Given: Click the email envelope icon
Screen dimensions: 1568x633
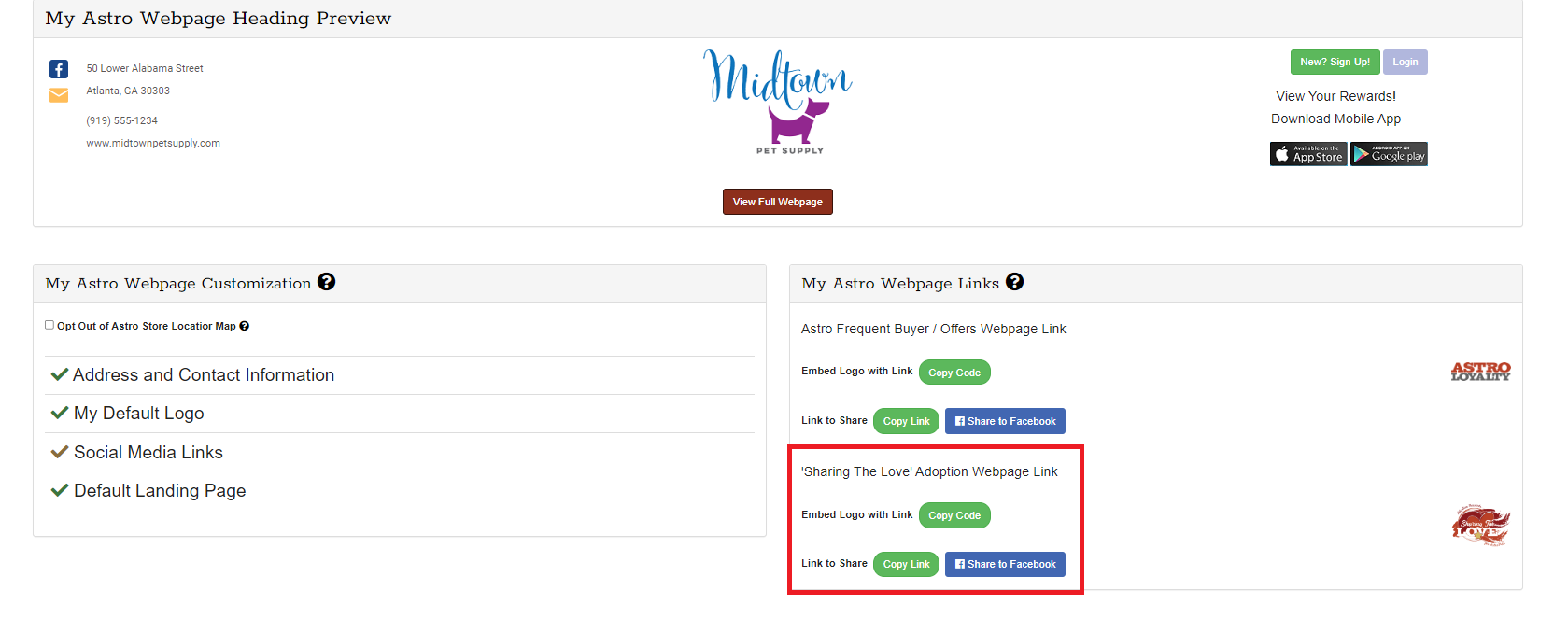Looking at the screenshot, I should [x=59, y=95].
